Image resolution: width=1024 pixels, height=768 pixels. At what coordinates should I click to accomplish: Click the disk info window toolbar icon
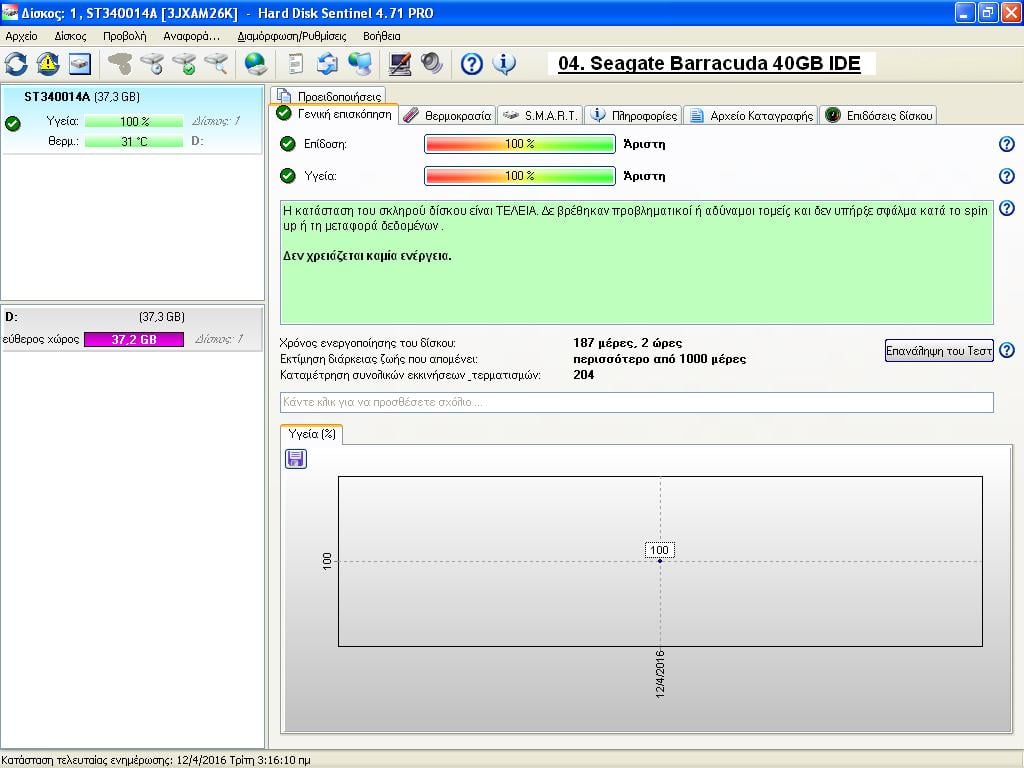80,64
